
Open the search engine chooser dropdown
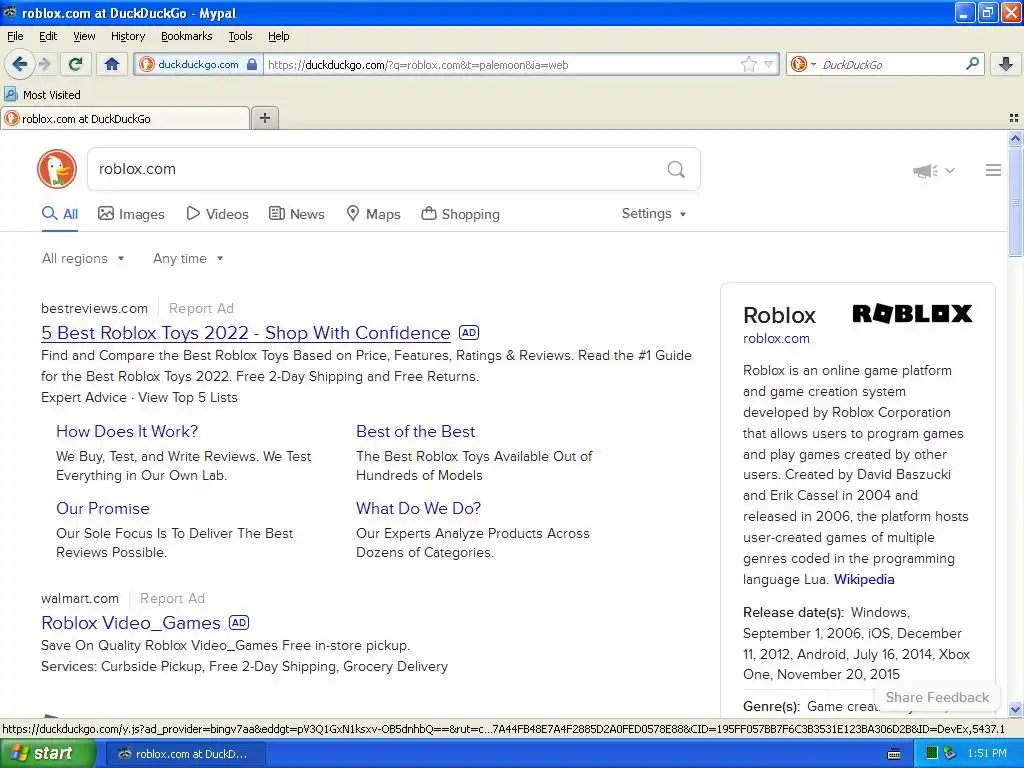click(x=803, y=64)
